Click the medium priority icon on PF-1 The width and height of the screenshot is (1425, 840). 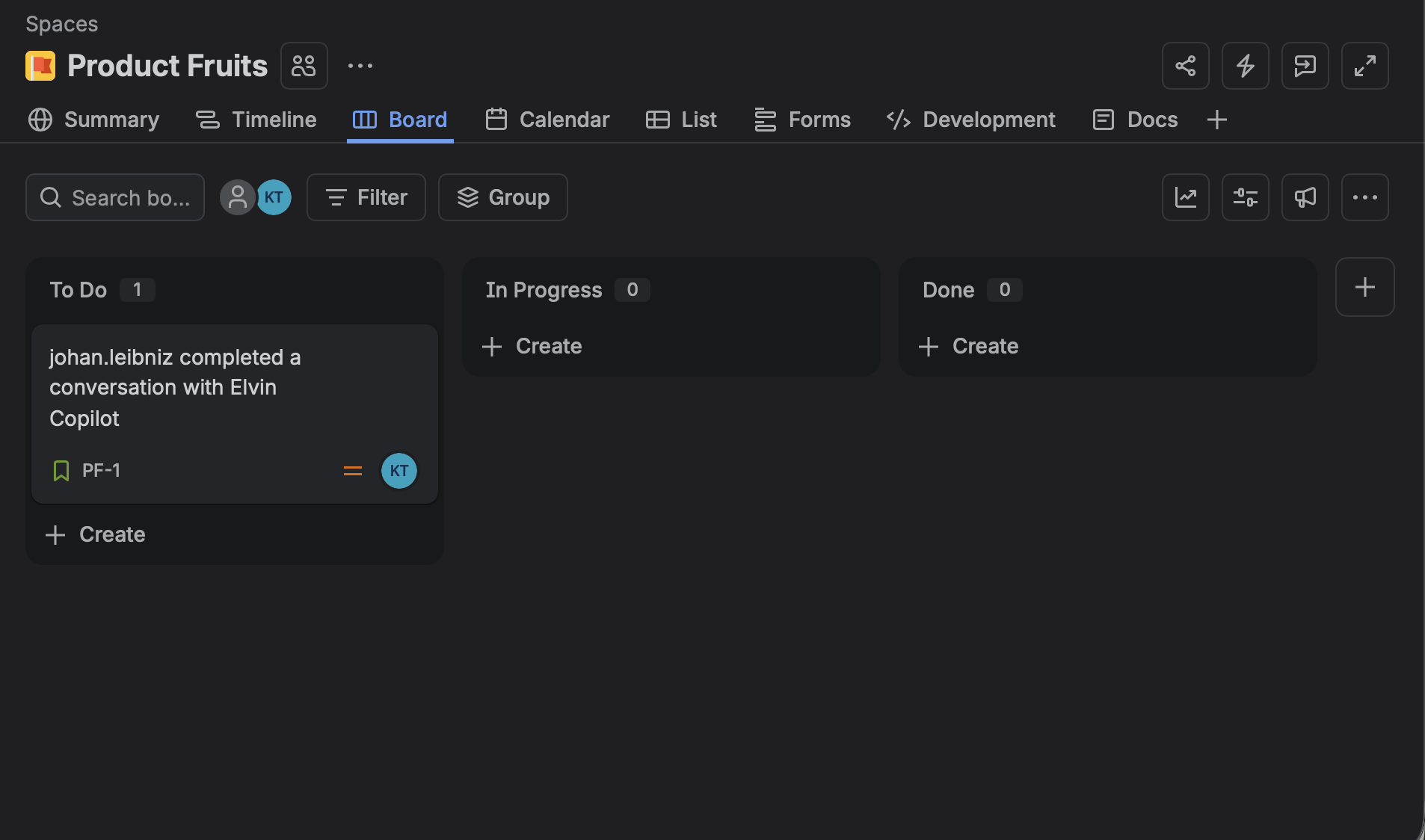(x=353, y=471)
